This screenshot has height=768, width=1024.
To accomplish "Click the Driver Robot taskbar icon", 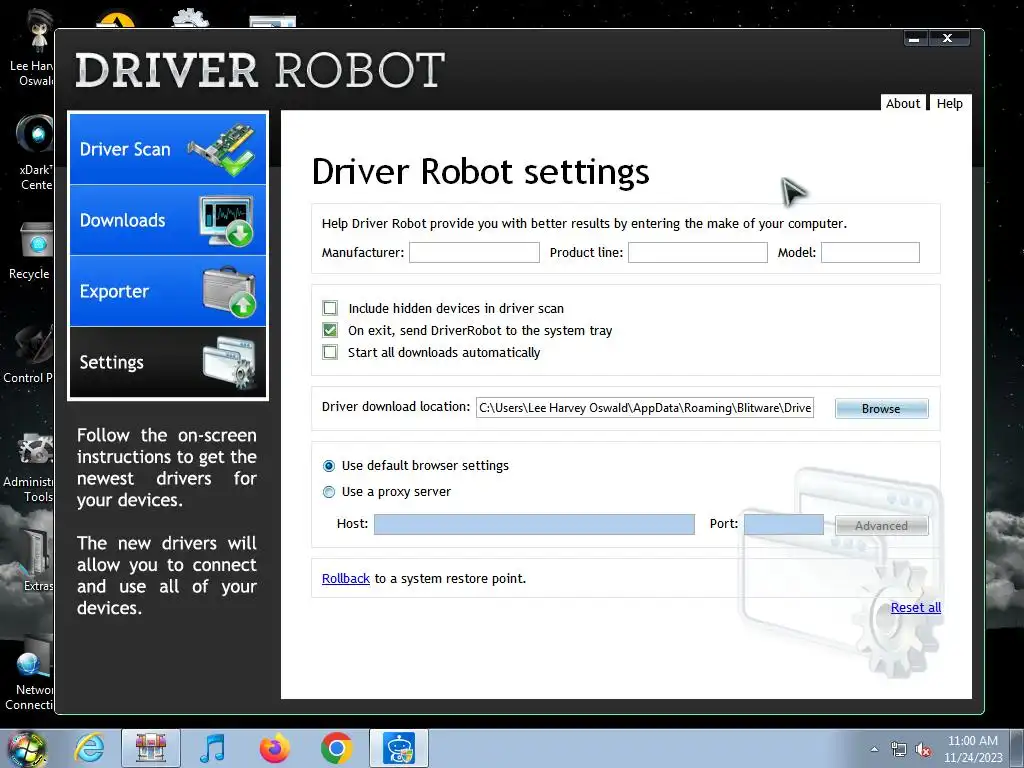I will pyautogui.click(x=399, y=748).
